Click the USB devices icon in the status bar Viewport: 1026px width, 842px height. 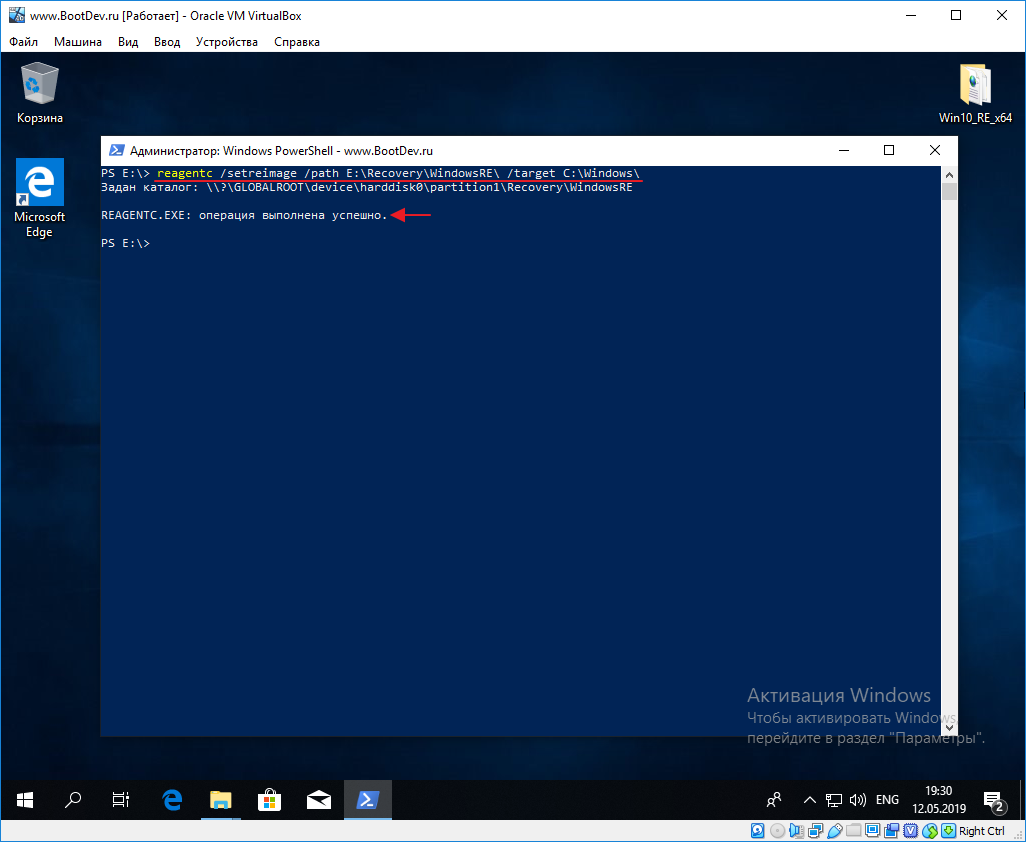[836, 830]
